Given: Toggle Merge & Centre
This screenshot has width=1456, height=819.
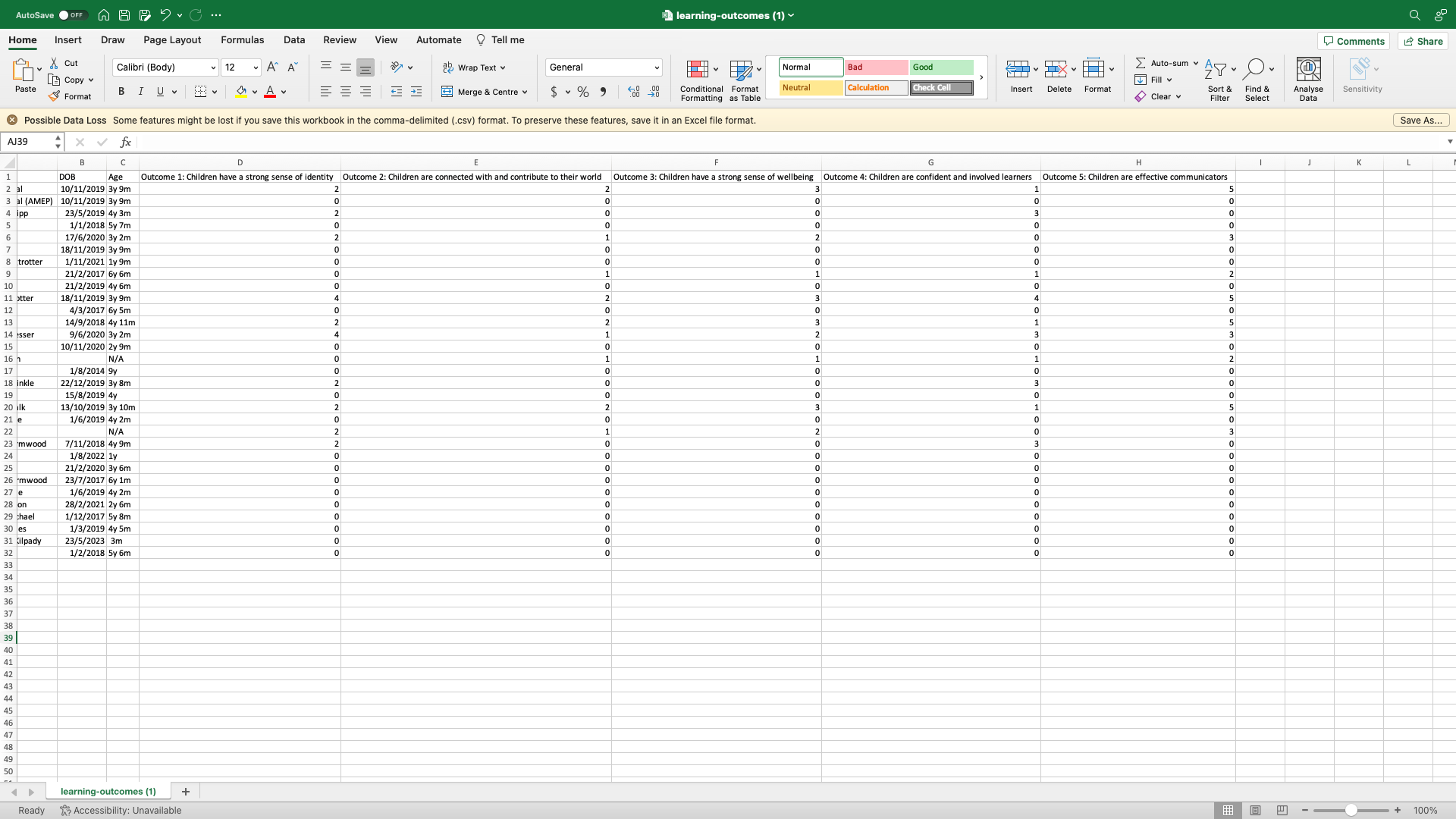Looking at the screenshot, I should (484, 92).
